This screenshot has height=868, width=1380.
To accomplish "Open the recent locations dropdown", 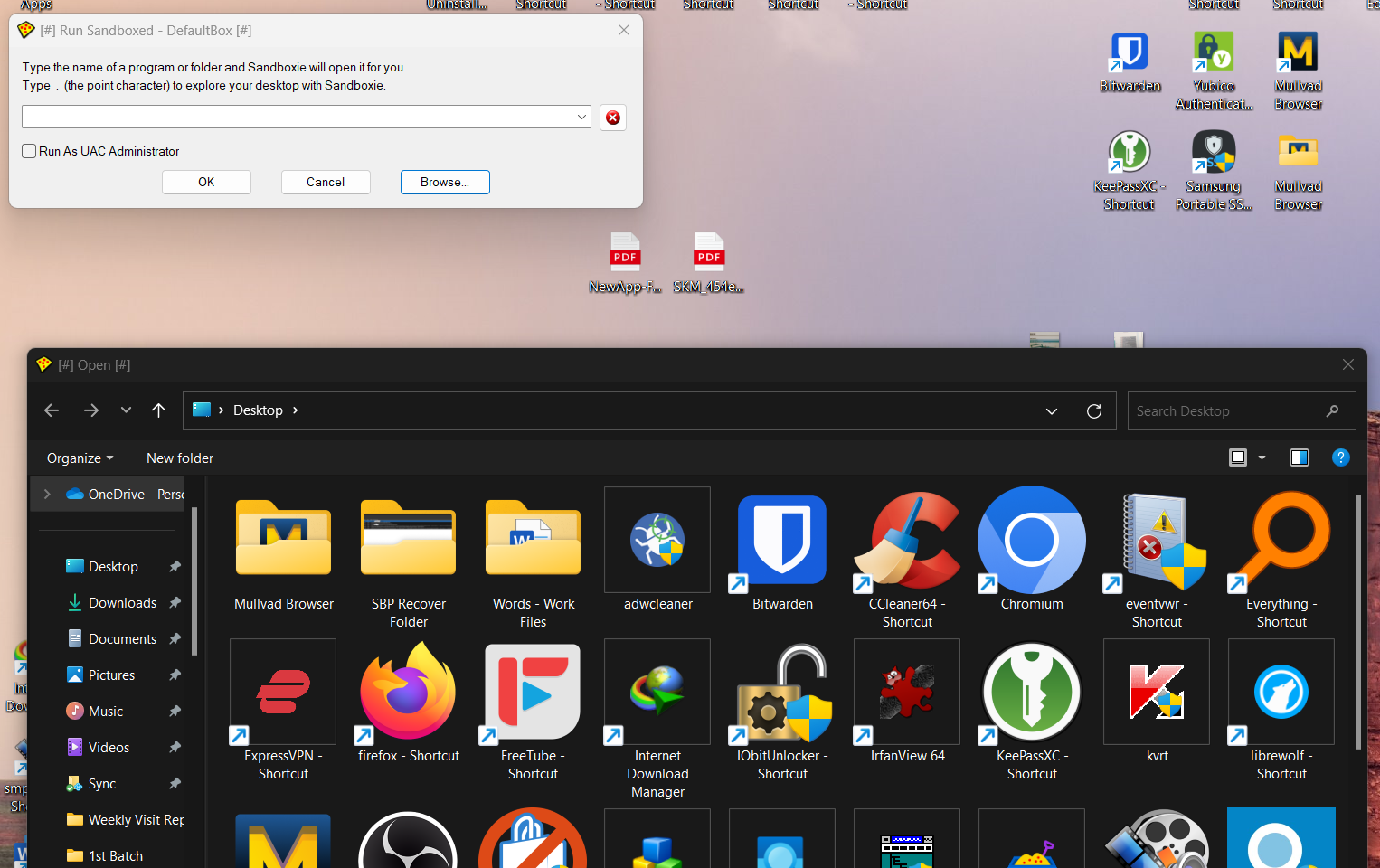I will click(126, 410).
